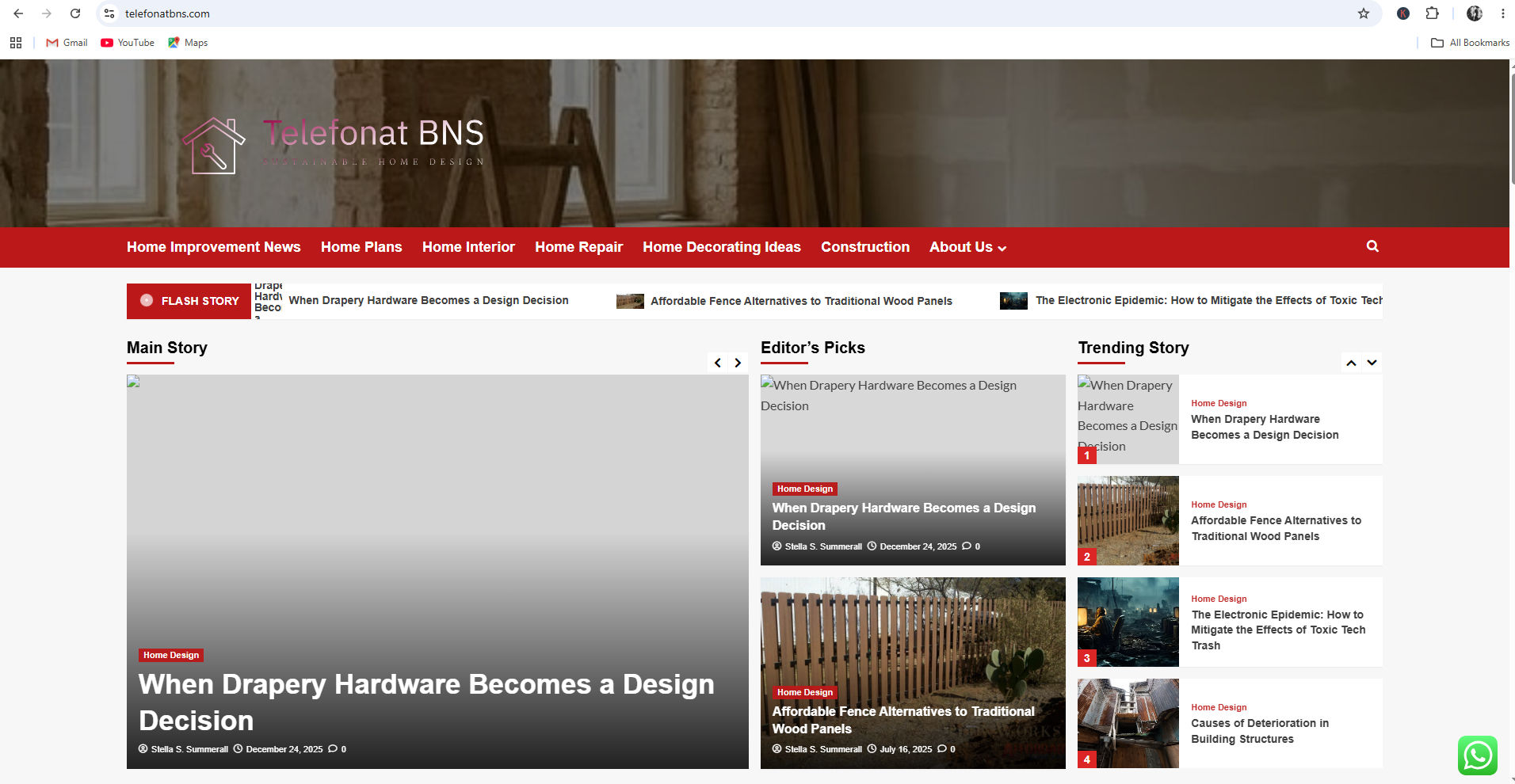1515x784 pixels.
Task: Open the Telefonat BNS site title link
Action: [373, 133]
